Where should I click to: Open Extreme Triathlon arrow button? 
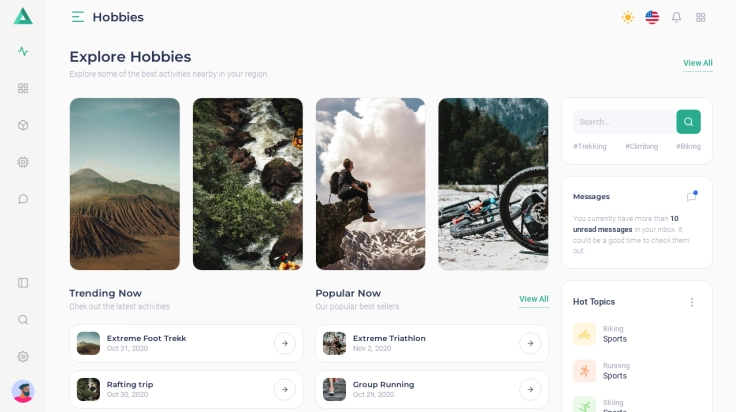530,343
